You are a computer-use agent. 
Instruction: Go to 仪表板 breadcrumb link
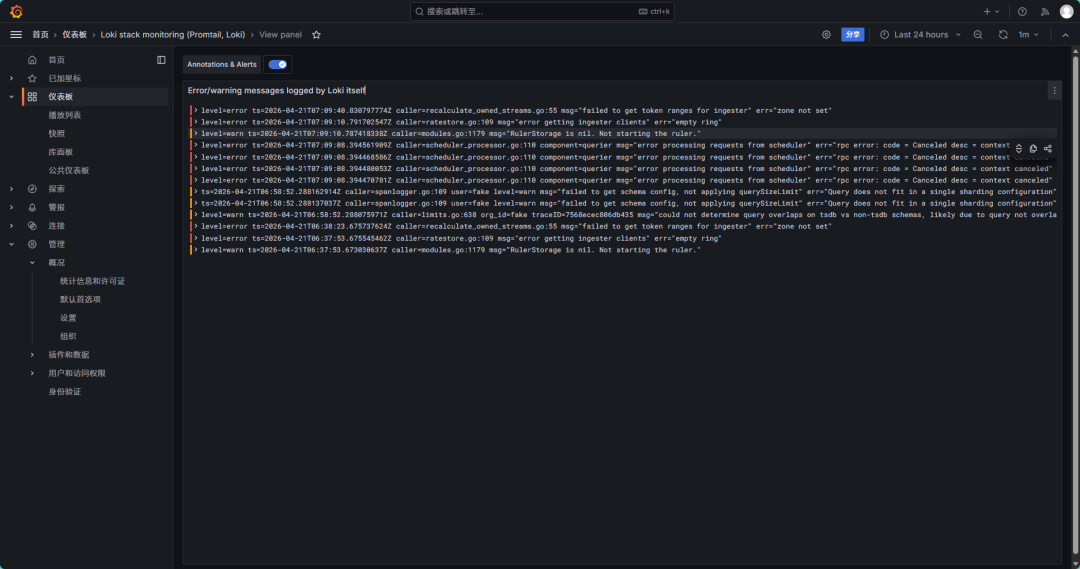[74, 34]
